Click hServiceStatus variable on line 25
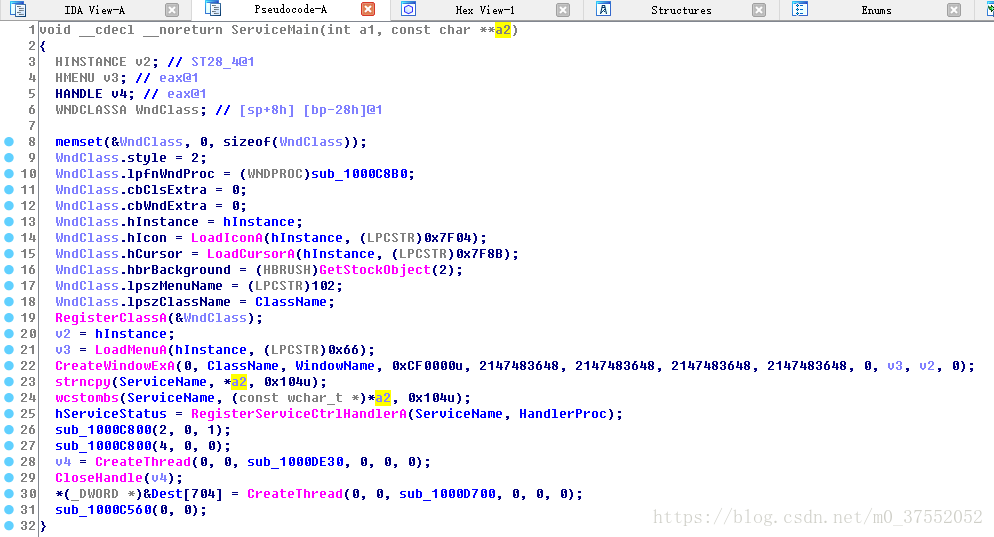The height and width of the screenshot is (537, 994). pos(111,413)
